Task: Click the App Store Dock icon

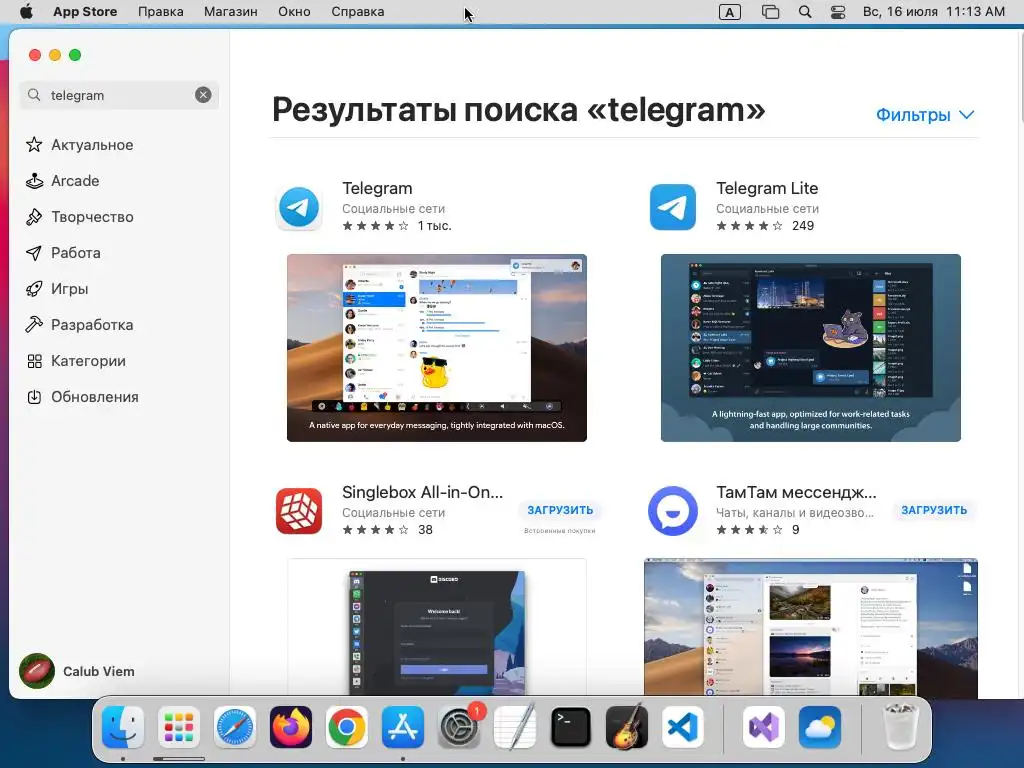Action: [403, 727]
